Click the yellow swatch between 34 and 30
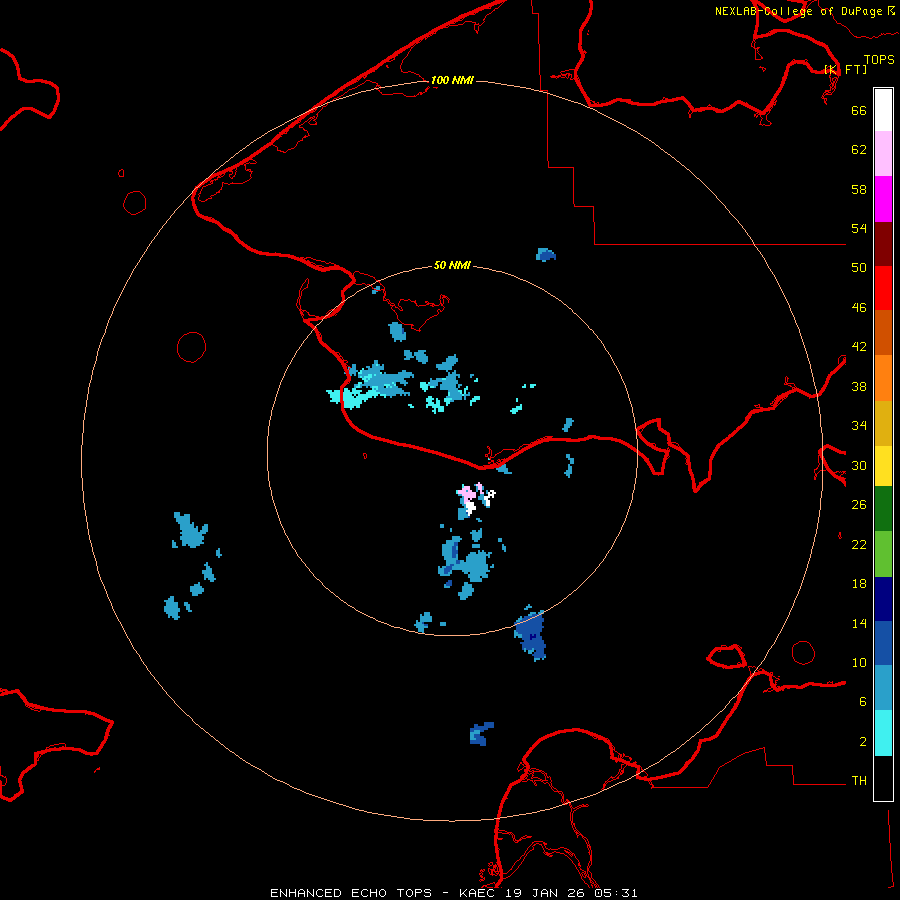The width and height of the screenshot is (900, 900). [883, 466]
